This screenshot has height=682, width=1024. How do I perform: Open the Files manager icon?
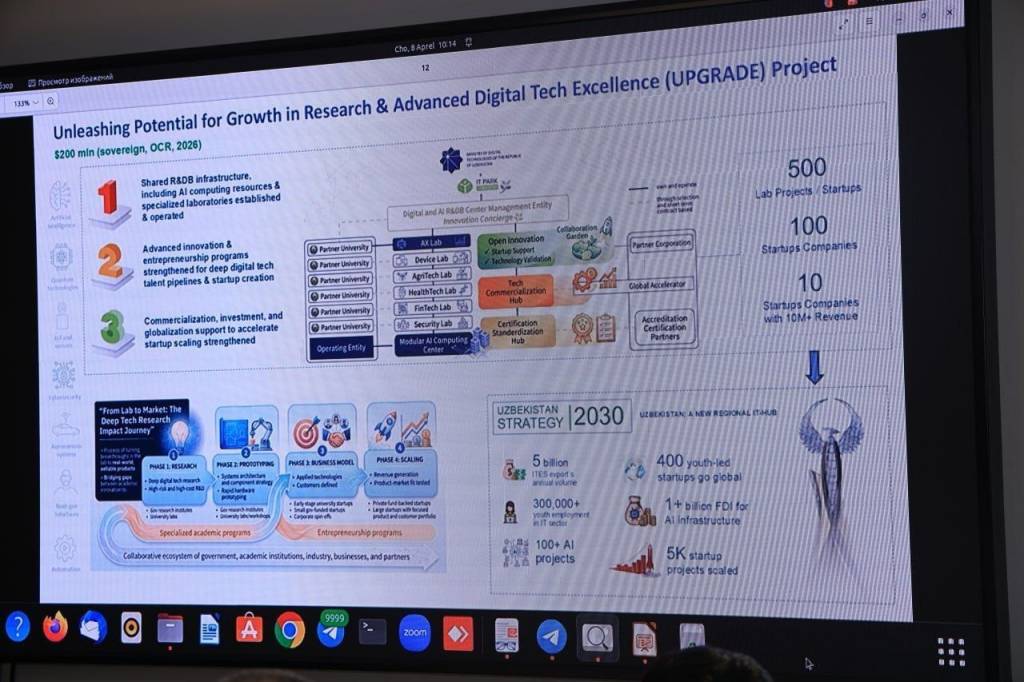[x=170, y=629]
